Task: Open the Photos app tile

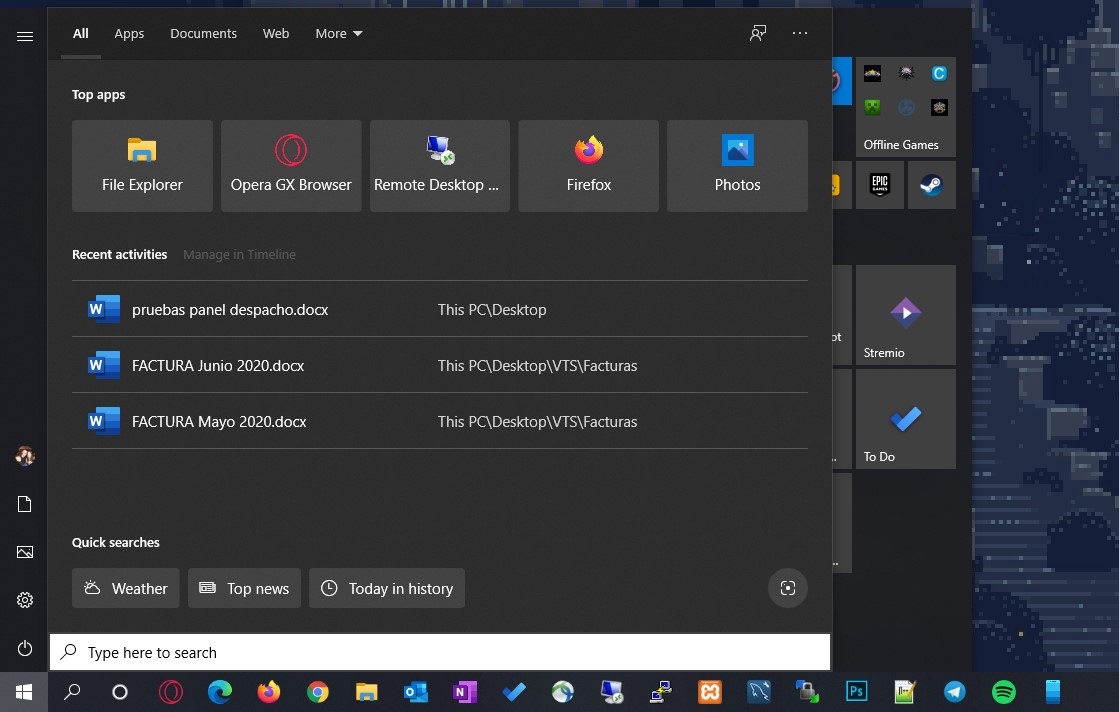Action: pyautogui.click(x=737, y=166)
